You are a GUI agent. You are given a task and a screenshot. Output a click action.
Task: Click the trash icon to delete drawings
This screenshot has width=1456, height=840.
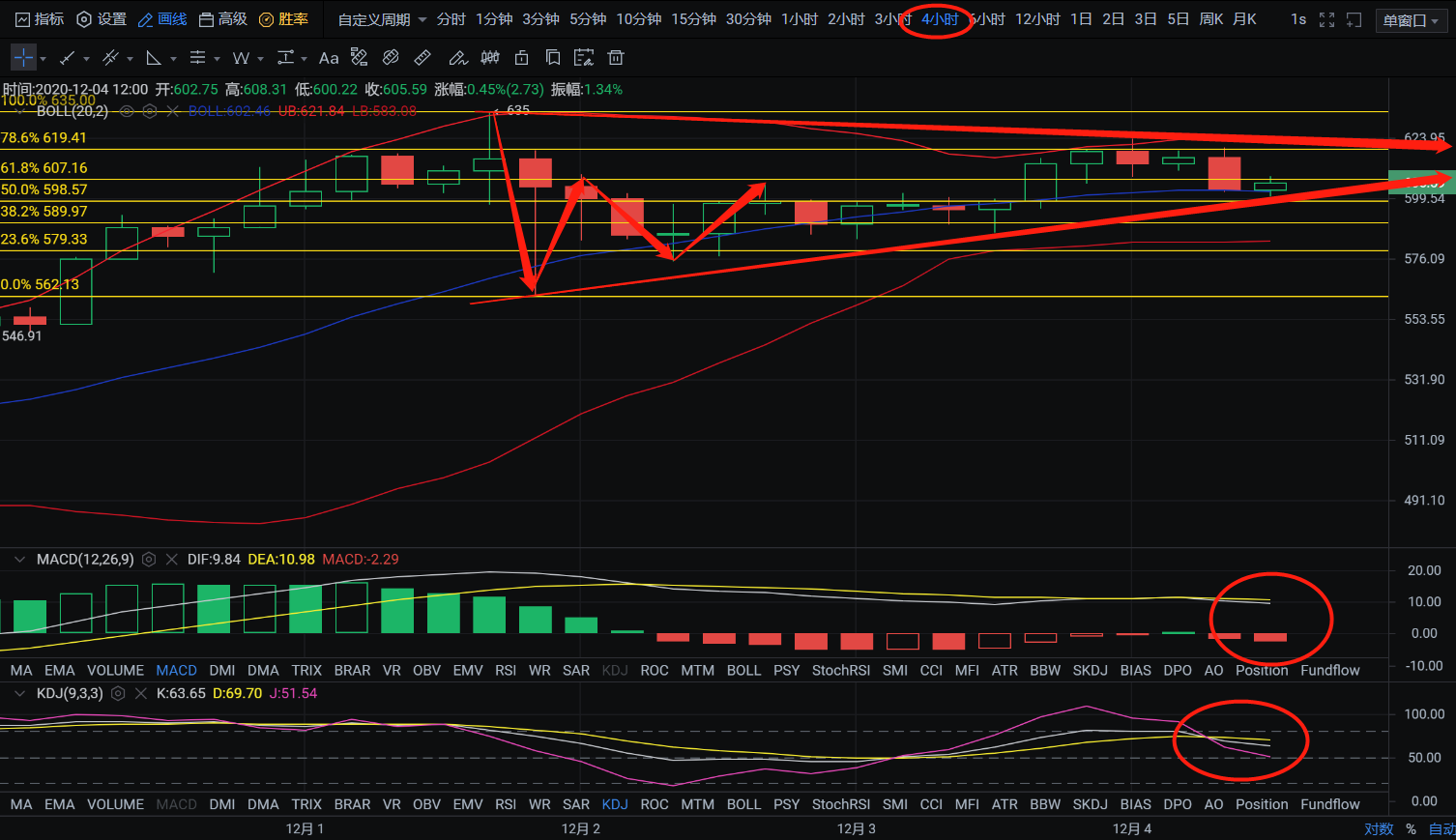point(616,58)
